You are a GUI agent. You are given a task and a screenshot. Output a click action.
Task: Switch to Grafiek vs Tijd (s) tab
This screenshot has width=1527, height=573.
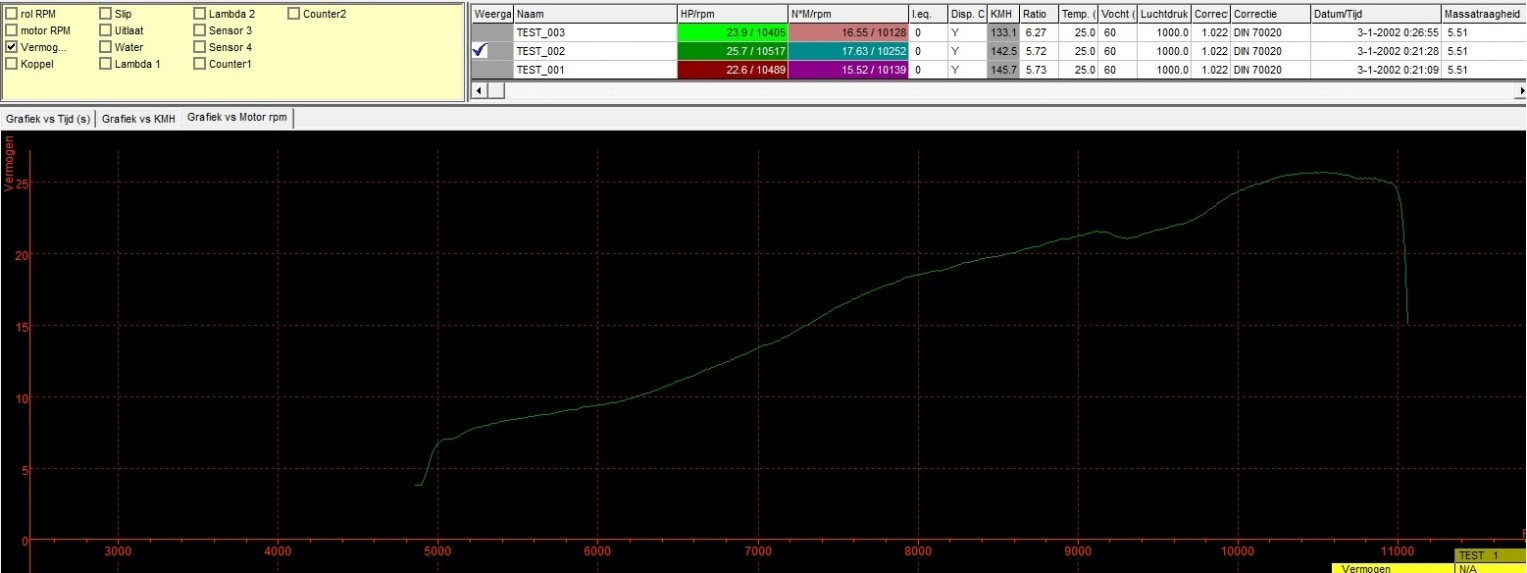tap(48, 118)
